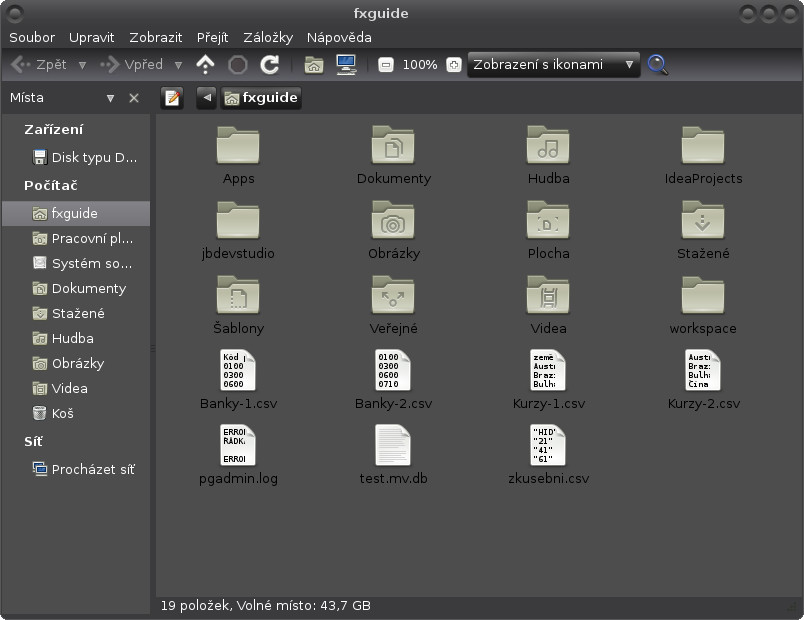The image size is (804, 620).
Task: Open the Záložky menu
Action: pyautogui.click(x=268, y=37)
